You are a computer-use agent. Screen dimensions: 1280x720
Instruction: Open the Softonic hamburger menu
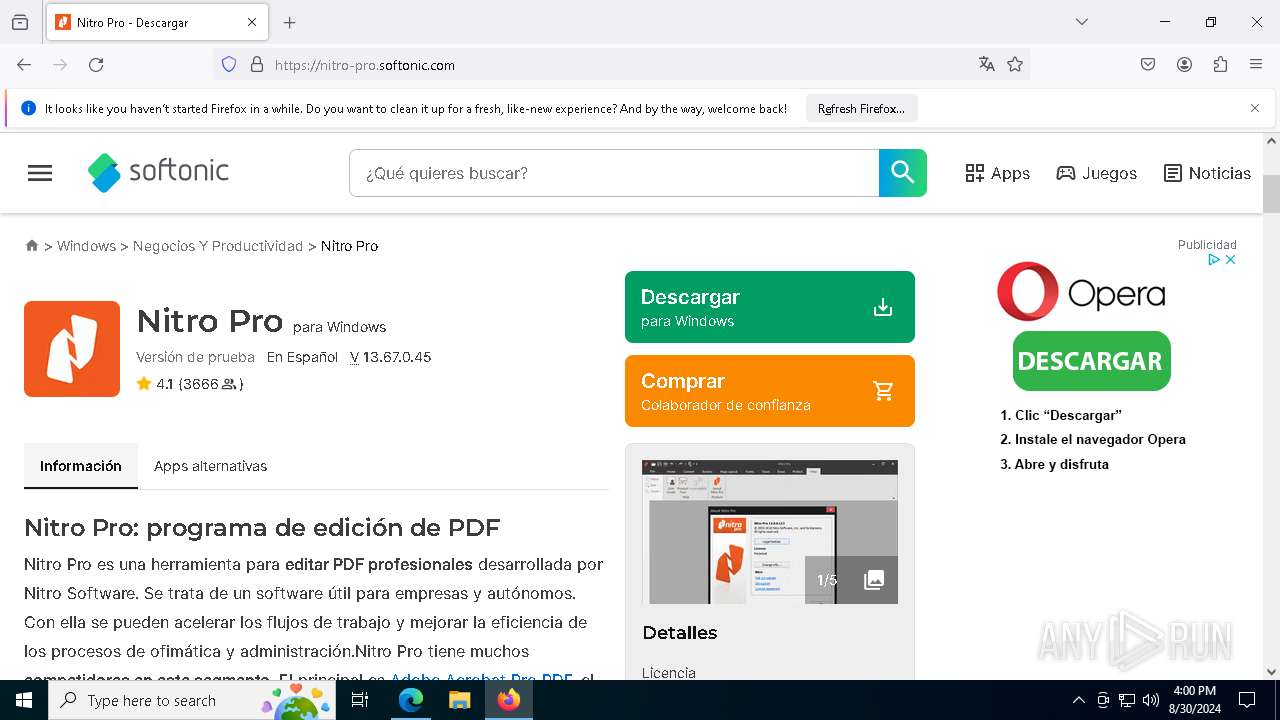(x=40, y=173)
